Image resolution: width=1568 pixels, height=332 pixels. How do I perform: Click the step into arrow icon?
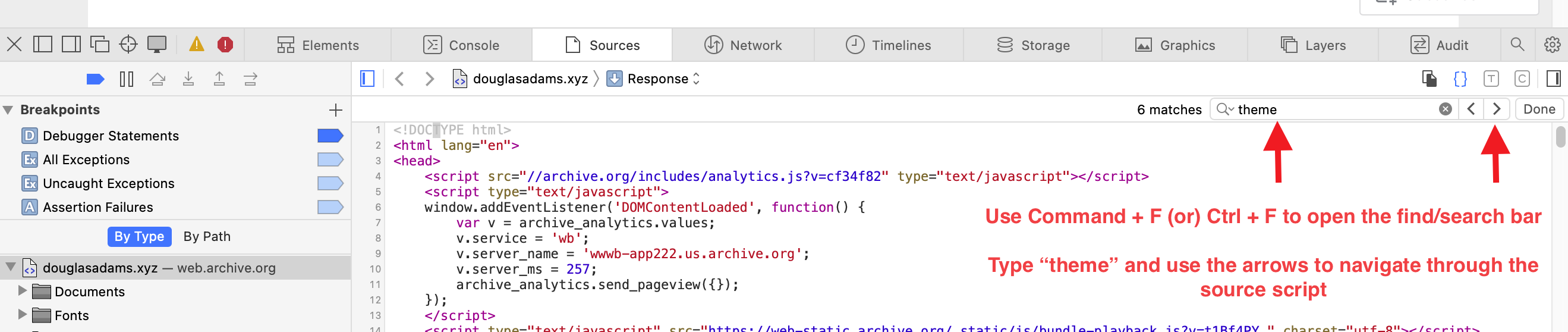[x=188, y=79]
